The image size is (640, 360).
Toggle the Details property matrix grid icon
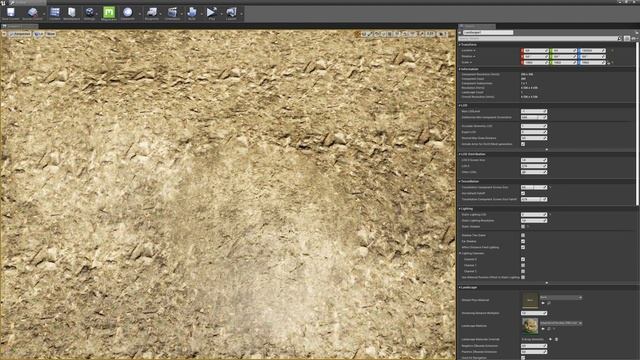627,38
